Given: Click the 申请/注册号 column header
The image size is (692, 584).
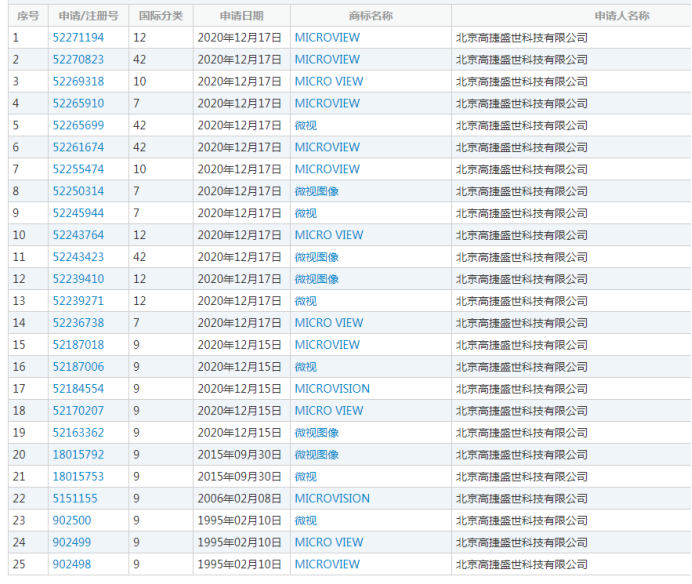Looking at the screenshot, I should (88, 16).
